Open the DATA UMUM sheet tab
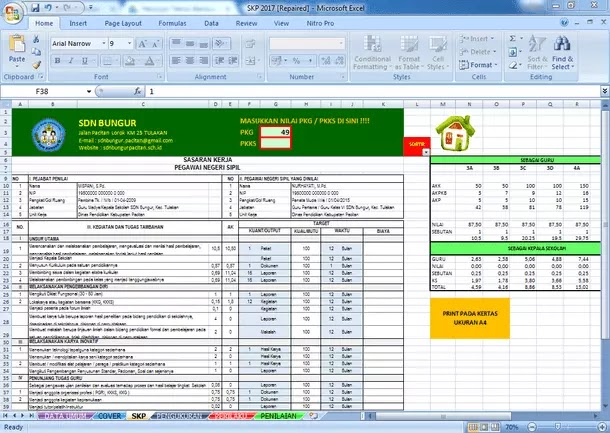 point(63,416)
